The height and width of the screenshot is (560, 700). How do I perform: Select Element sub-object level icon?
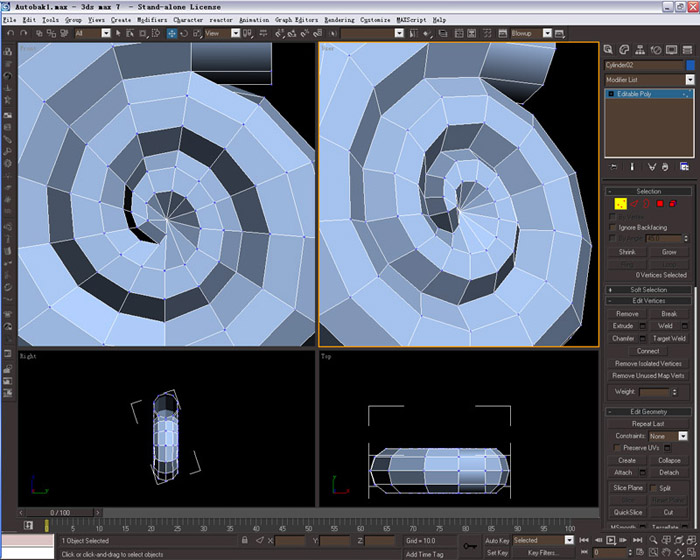(673, 204)
